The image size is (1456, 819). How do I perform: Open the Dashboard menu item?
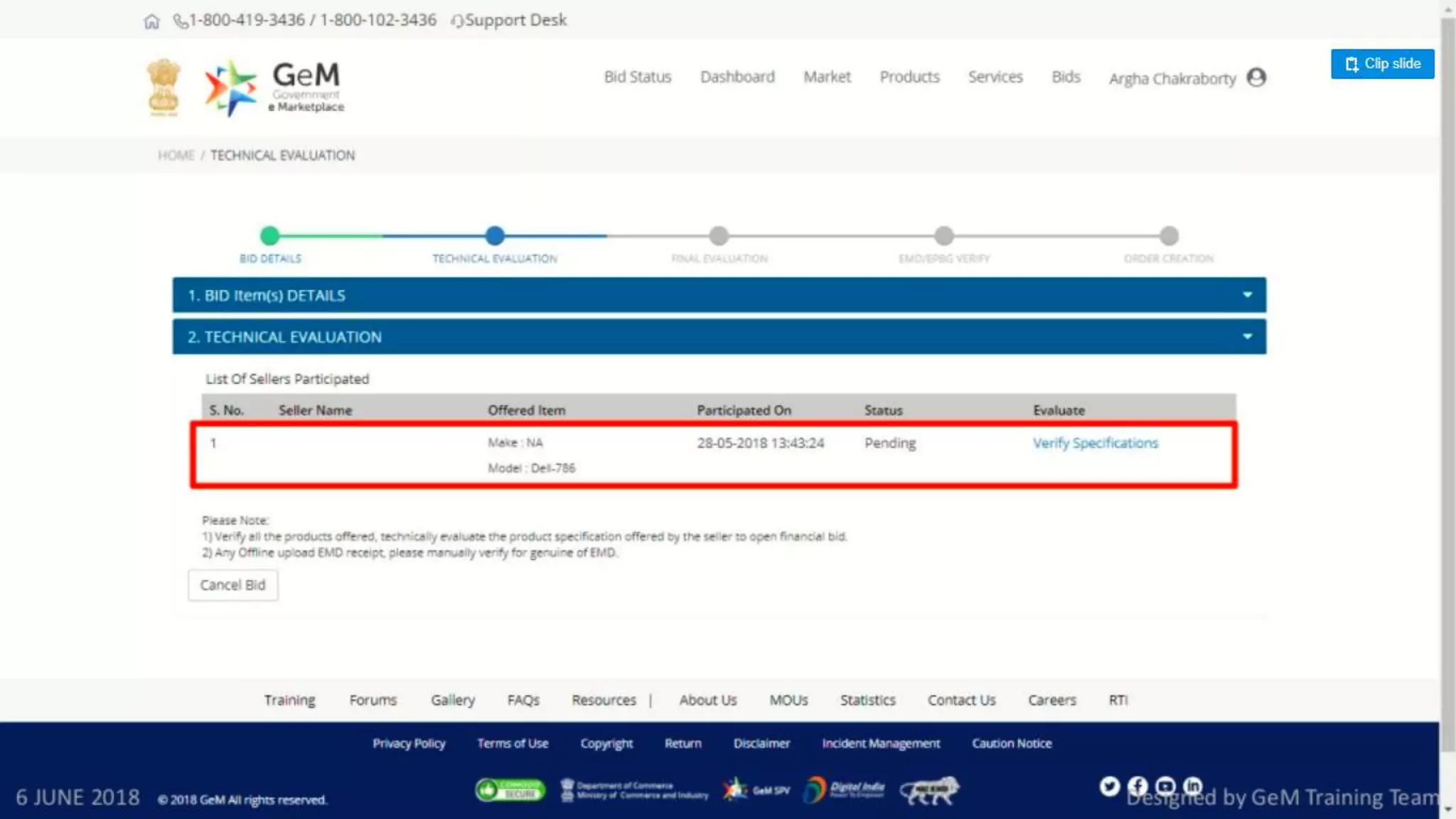737,77
